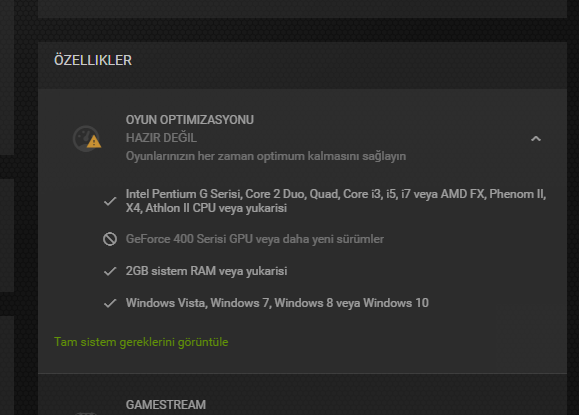
Task: Collapse the Oyun Optimizasyonu section with the chevron
Action: (x=536, y=139)
